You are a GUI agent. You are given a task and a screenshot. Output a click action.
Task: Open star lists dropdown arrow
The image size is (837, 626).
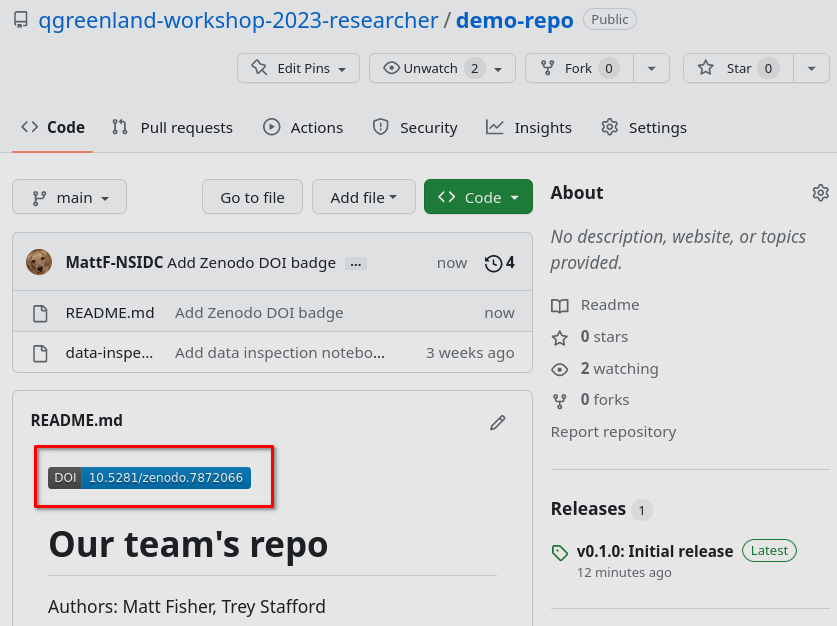[x=811, y=68]
